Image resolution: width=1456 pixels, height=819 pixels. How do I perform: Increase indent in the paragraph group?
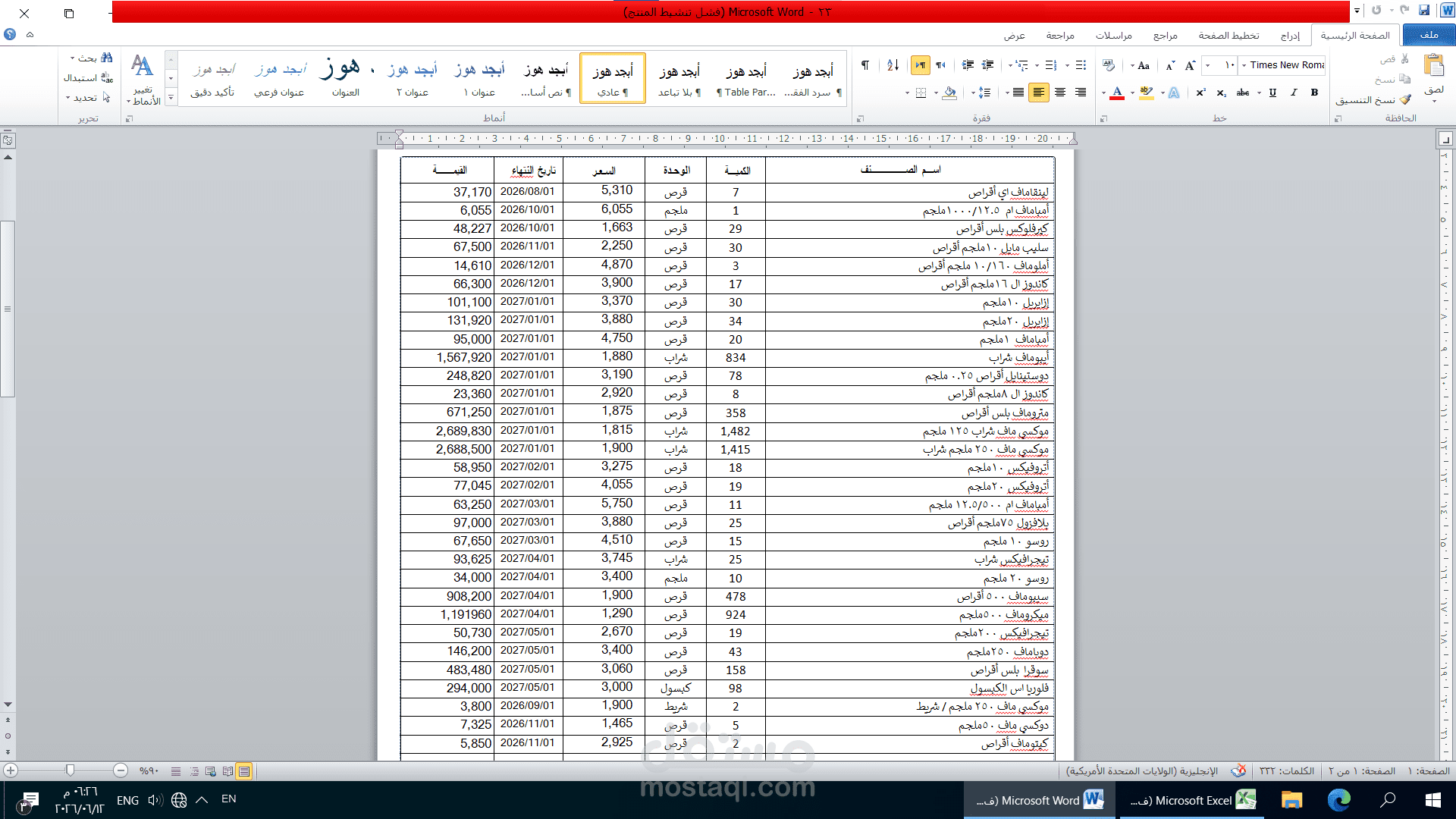(x=968, y=65)
